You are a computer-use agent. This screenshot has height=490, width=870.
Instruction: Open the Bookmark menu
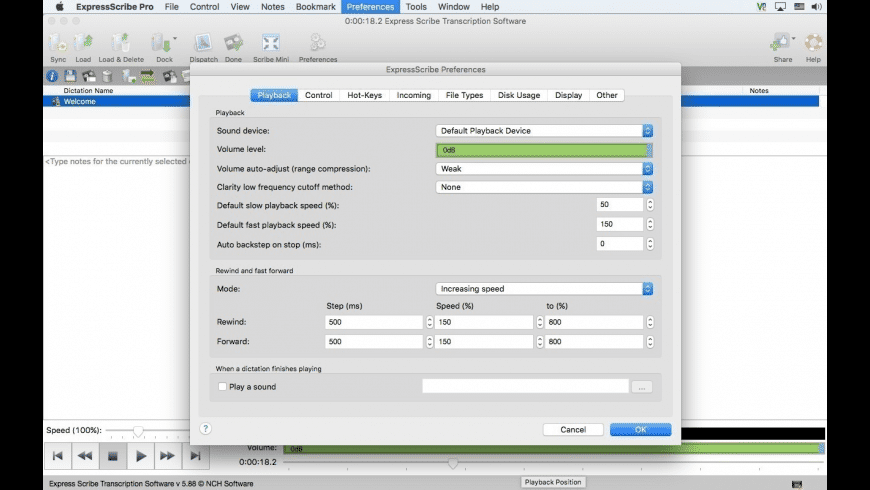point(316,7)
